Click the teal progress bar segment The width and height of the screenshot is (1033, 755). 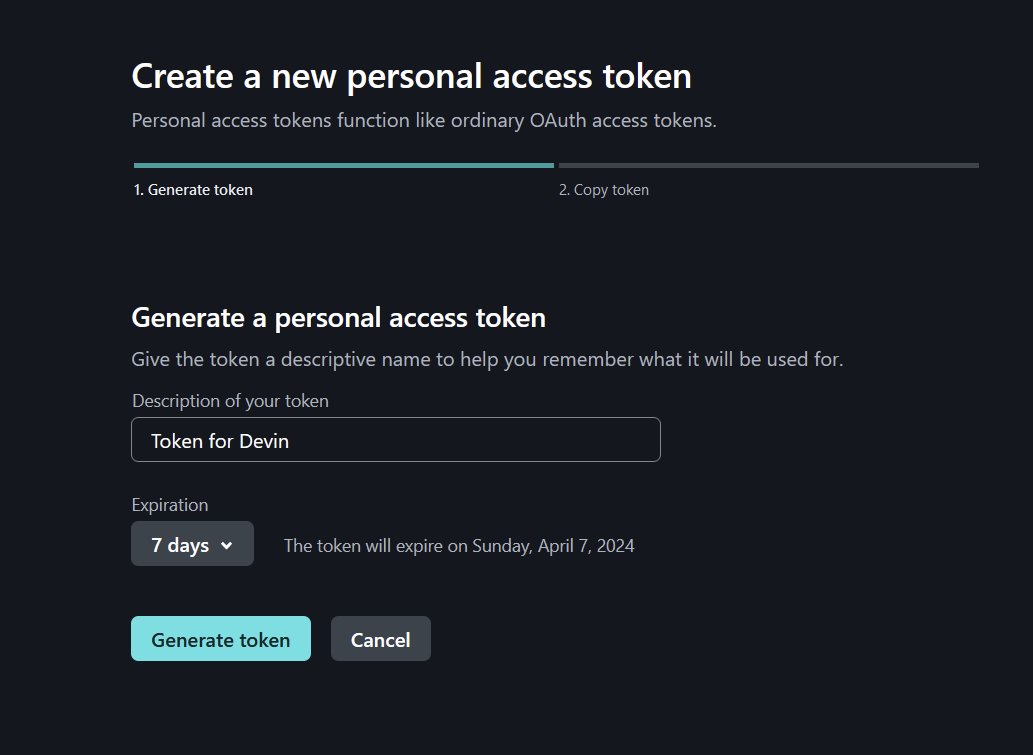(x=343, y=165)
